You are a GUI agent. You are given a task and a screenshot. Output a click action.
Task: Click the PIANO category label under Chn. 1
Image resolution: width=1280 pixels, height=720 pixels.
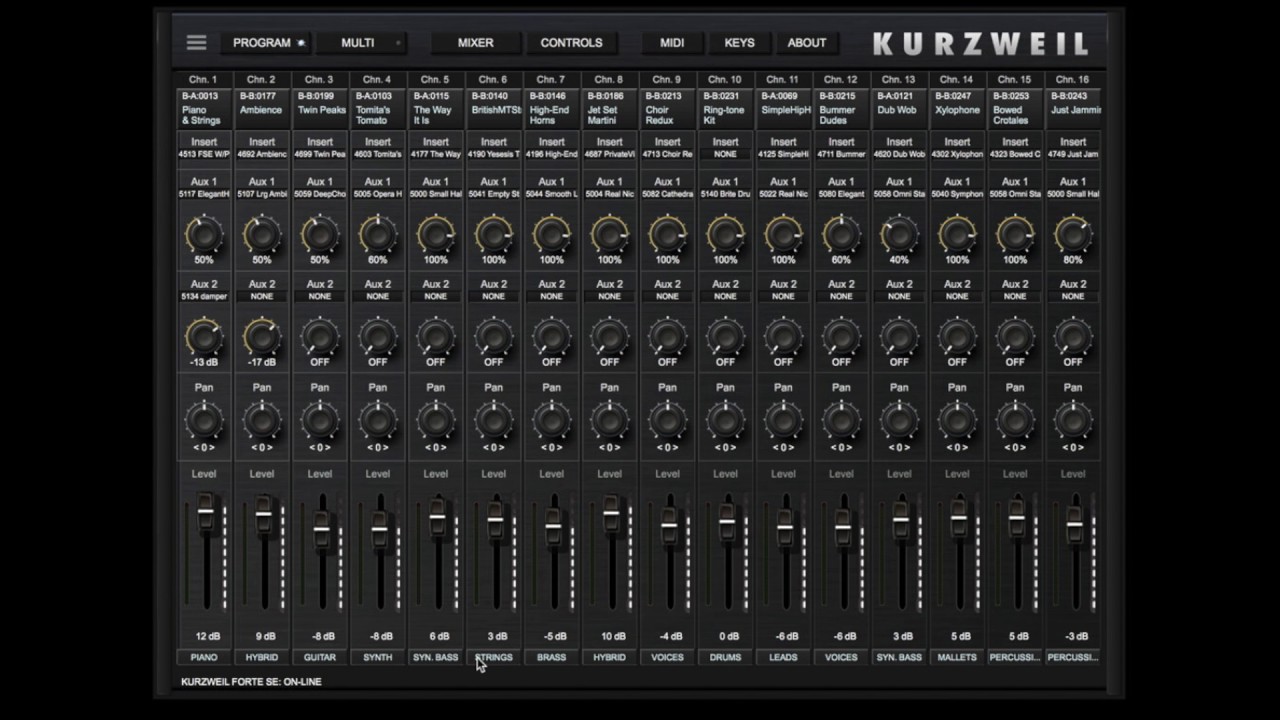click(204, 657)
